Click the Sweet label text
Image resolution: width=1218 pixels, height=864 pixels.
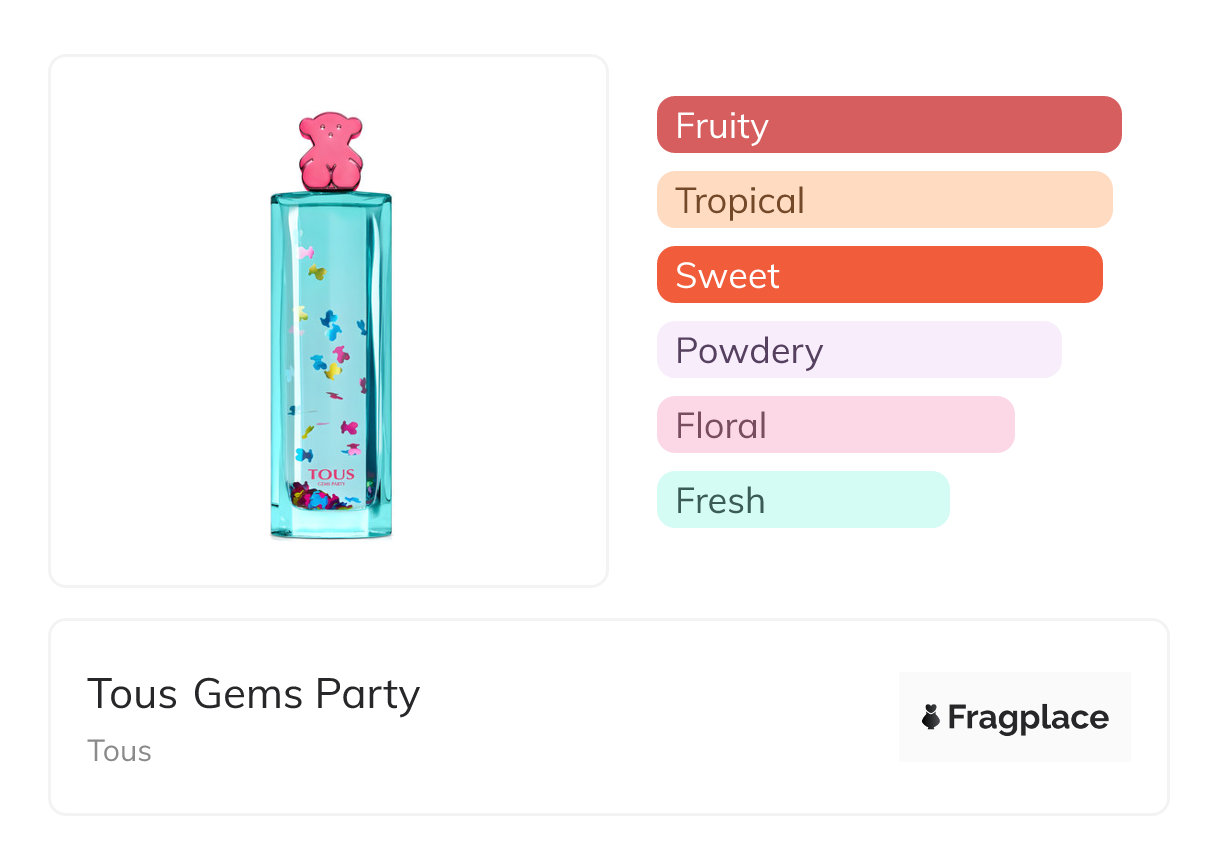727,276
